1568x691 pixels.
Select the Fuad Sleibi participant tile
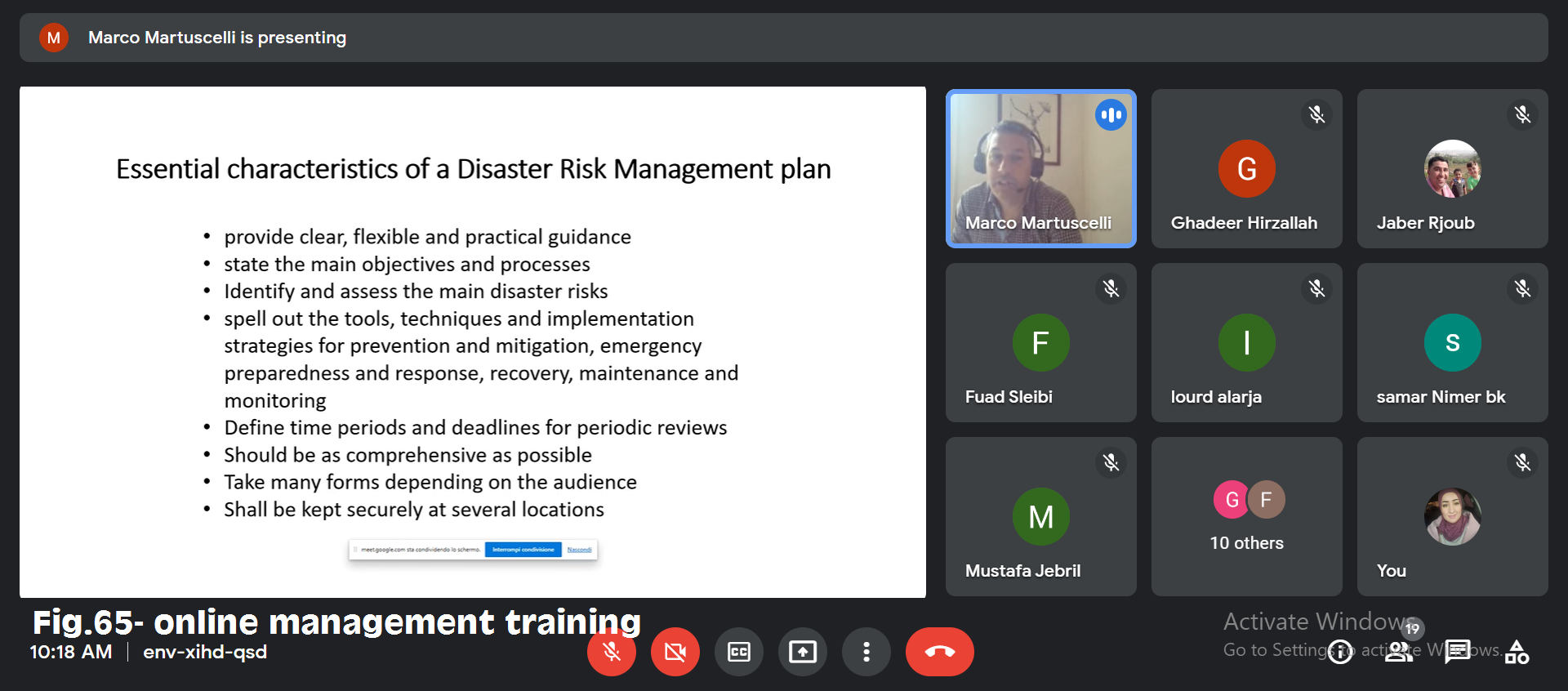pos(1040,342)
